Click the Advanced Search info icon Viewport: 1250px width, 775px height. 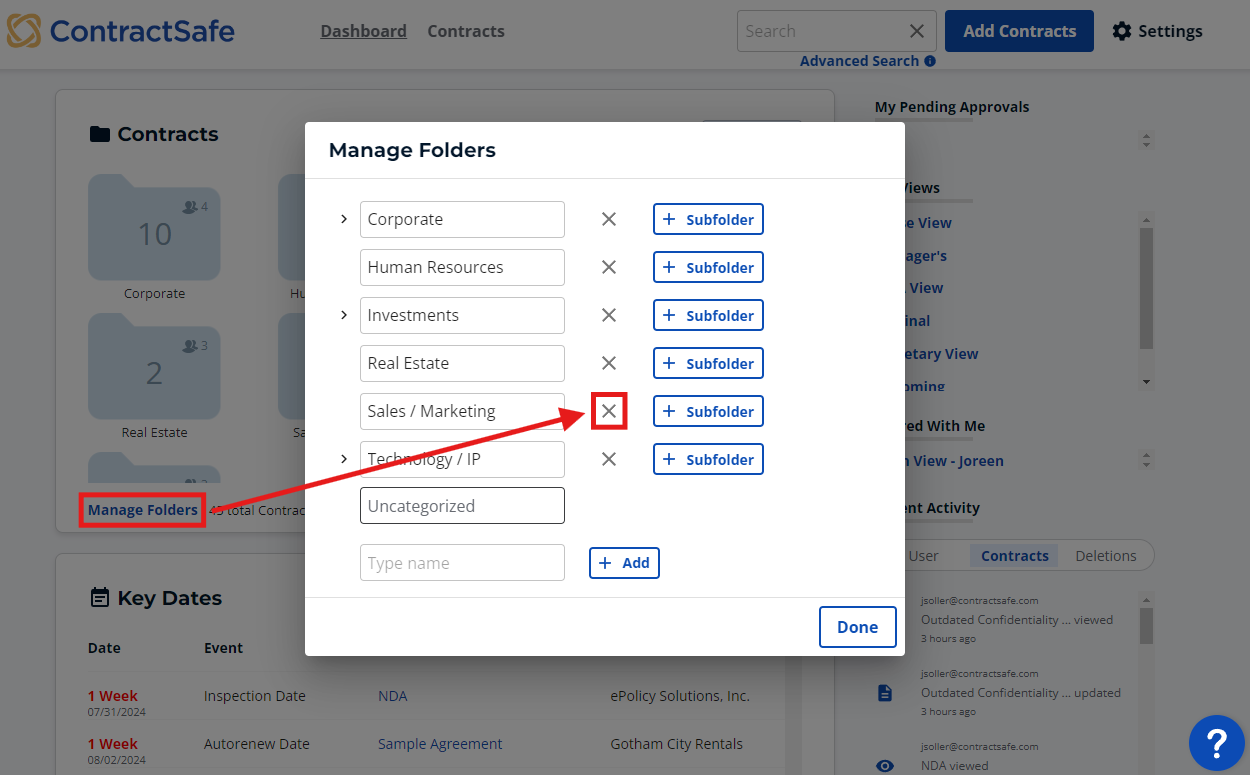pos(931,61)
